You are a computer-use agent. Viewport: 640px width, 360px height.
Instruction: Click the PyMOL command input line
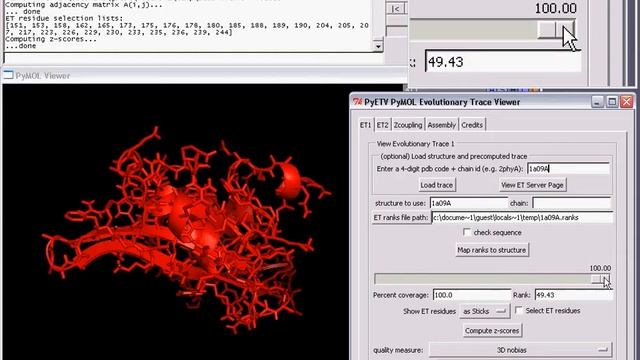[x=193, y=59]
